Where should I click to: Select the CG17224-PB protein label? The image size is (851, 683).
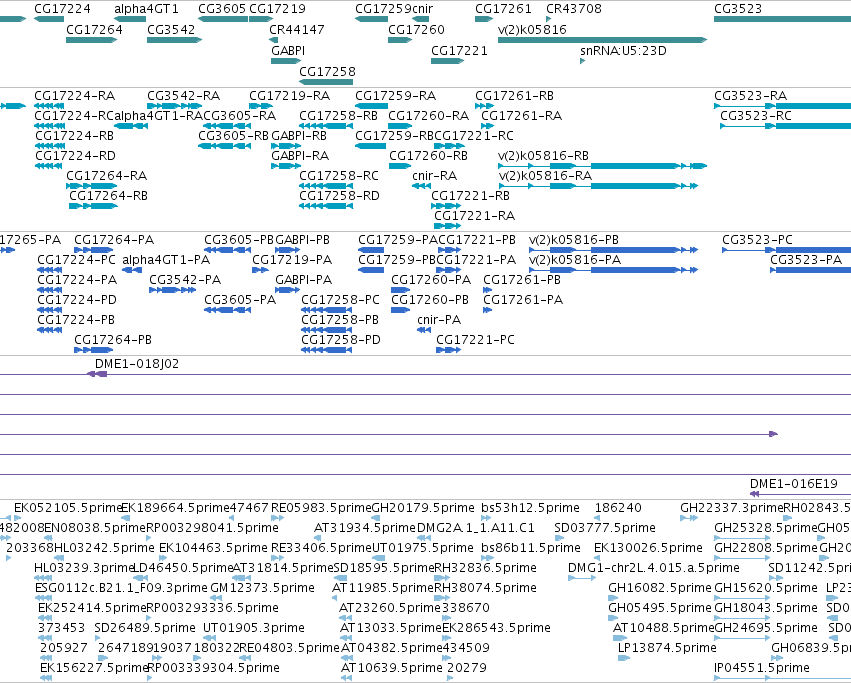[x=76, y=320]
